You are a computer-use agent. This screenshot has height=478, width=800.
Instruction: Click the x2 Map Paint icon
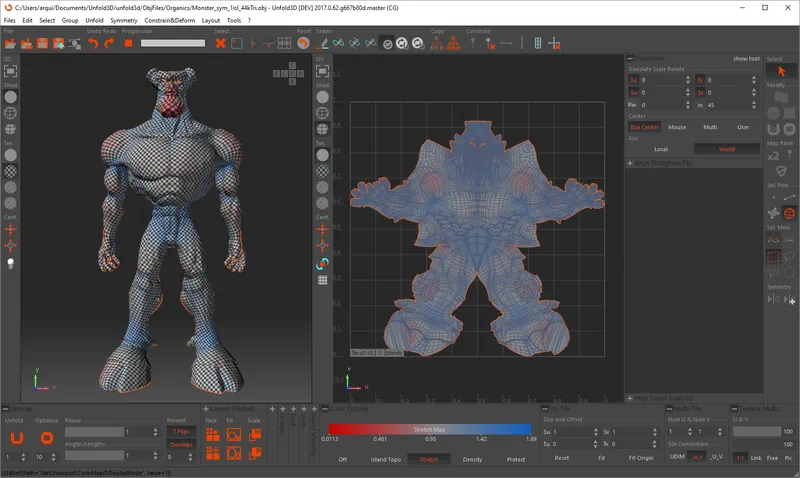click(773, 157)
